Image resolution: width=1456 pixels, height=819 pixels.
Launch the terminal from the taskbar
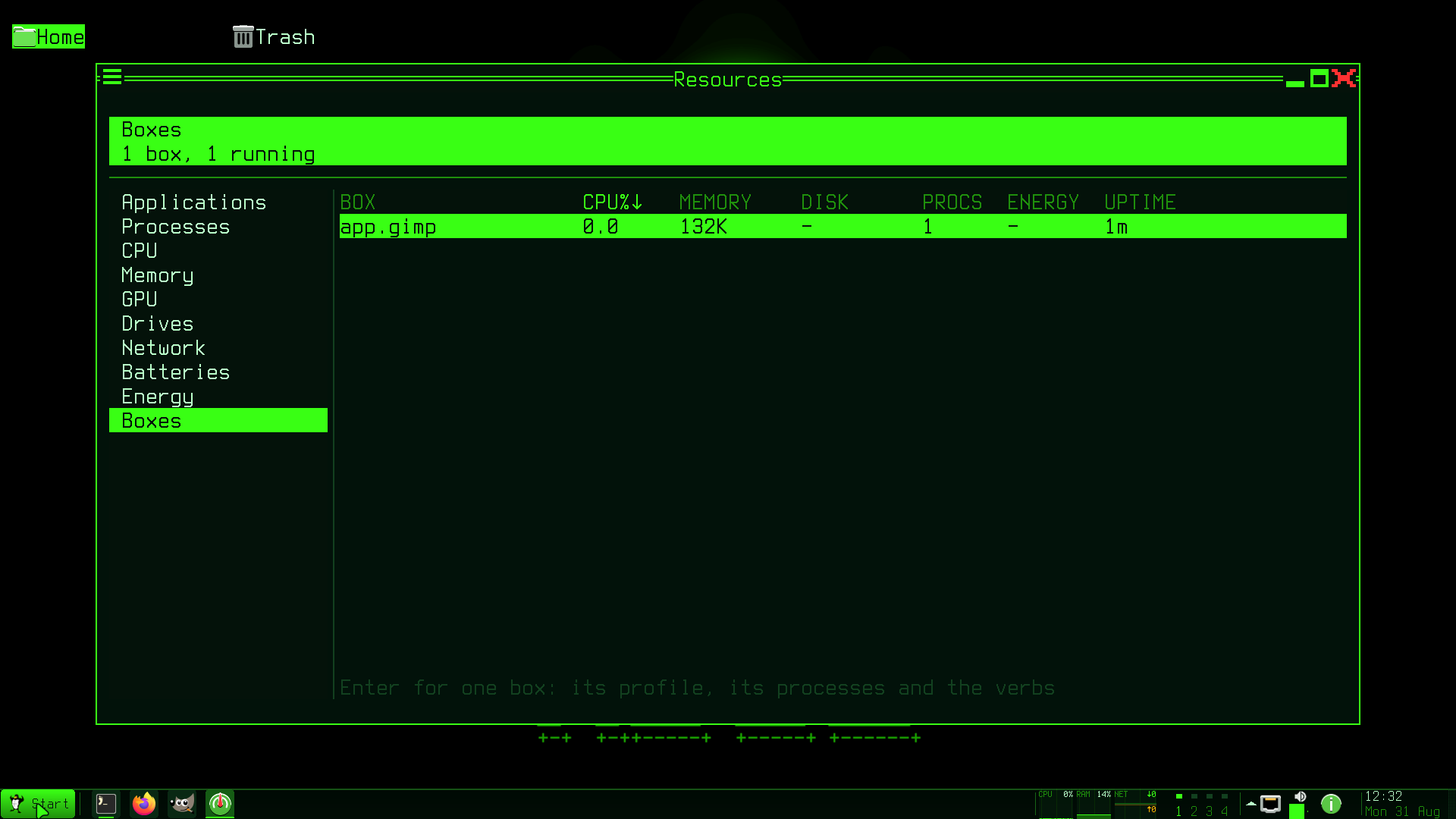[106, 804]
